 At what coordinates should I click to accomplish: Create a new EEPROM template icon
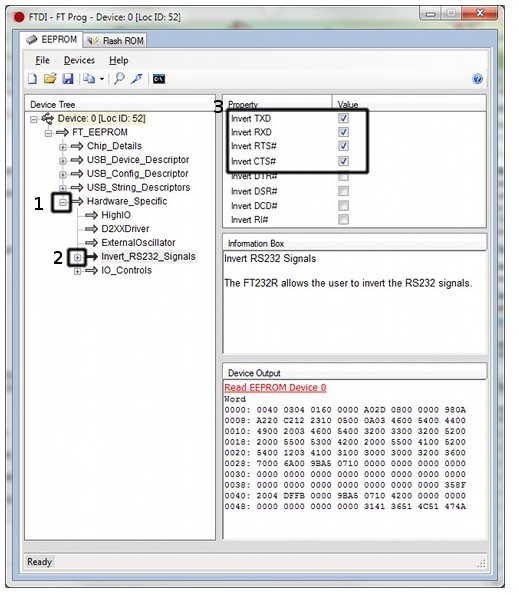click(x=33, y=79)
